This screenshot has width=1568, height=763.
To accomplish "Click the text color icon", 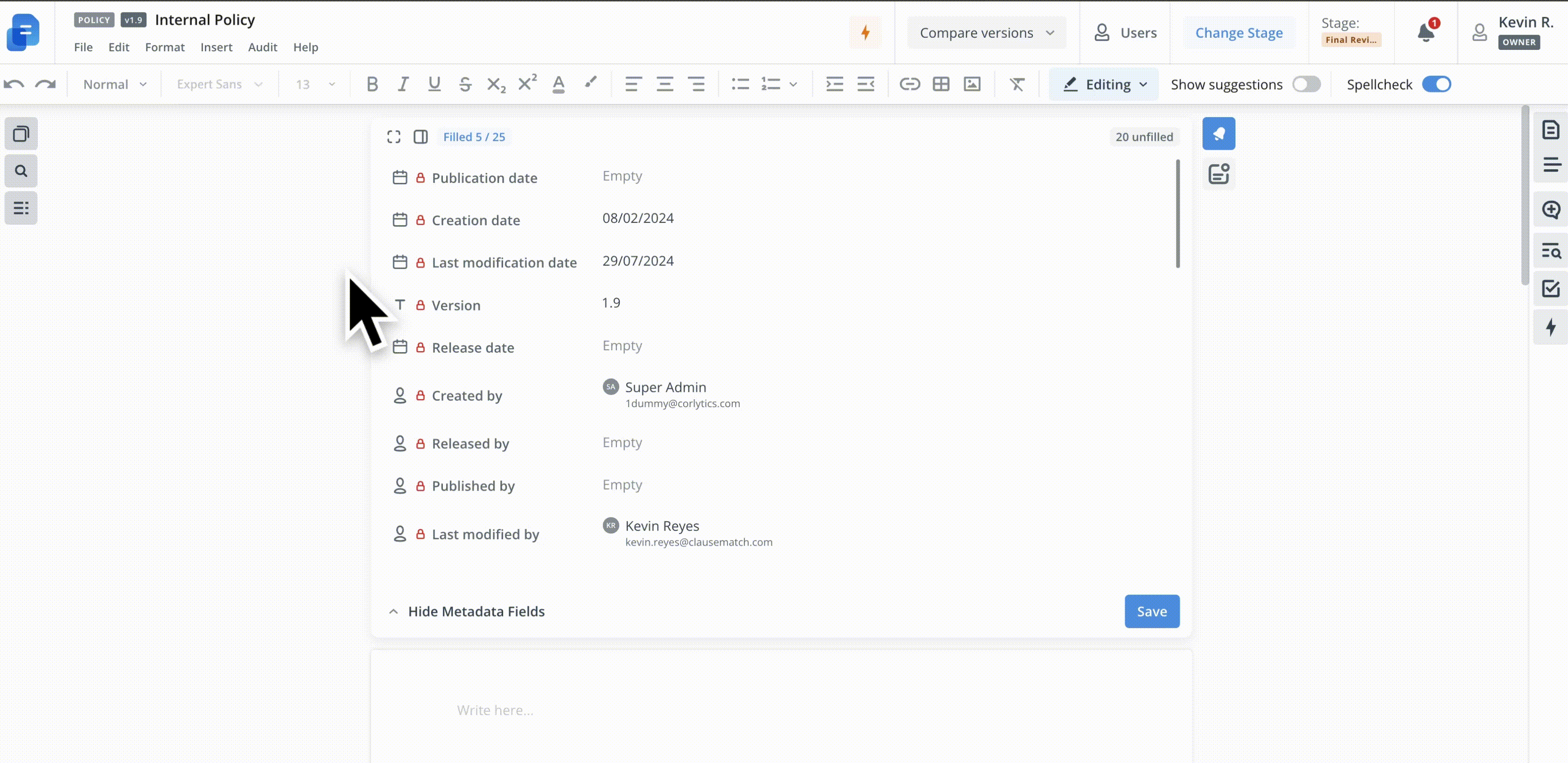I will coord(558,84).
